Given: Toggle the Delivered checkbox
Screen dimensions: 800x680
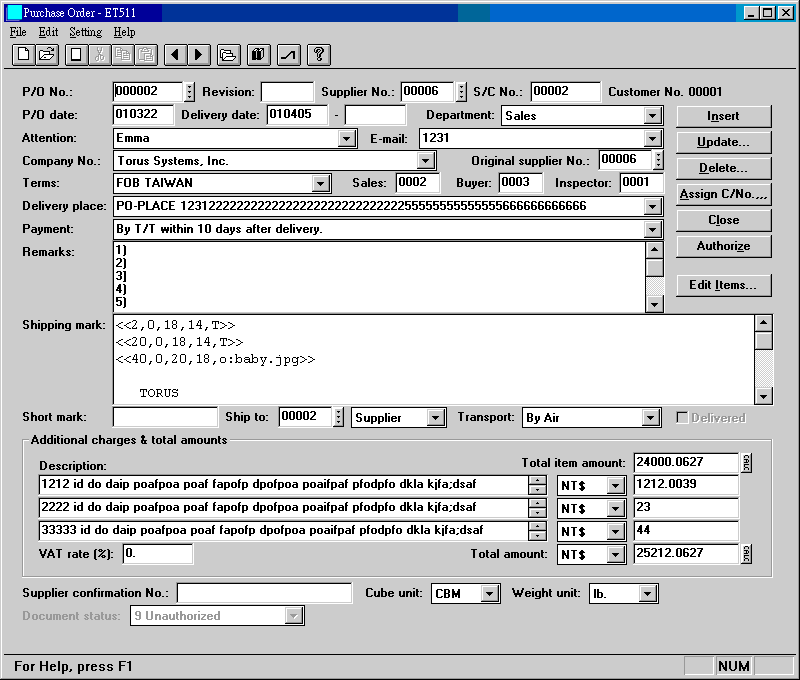Looking at the screenshot, I should tap(682, 418).
